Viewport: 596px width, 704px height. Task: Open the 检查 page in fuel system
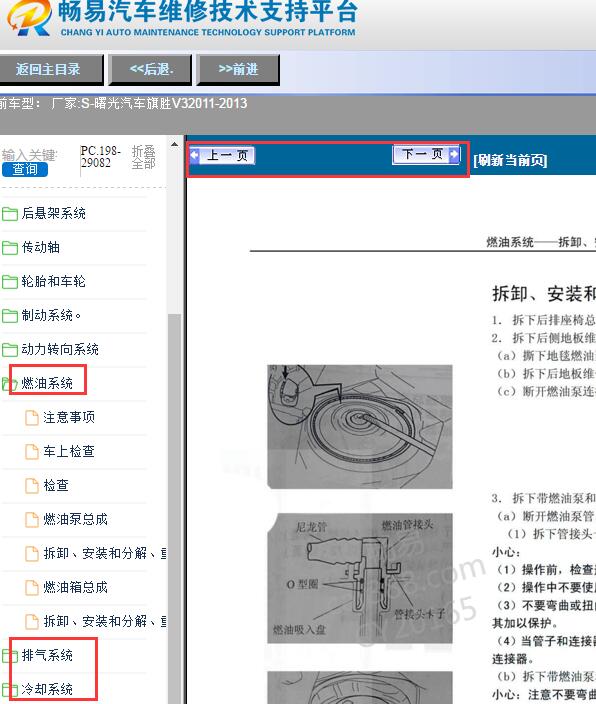click(56, 485)
